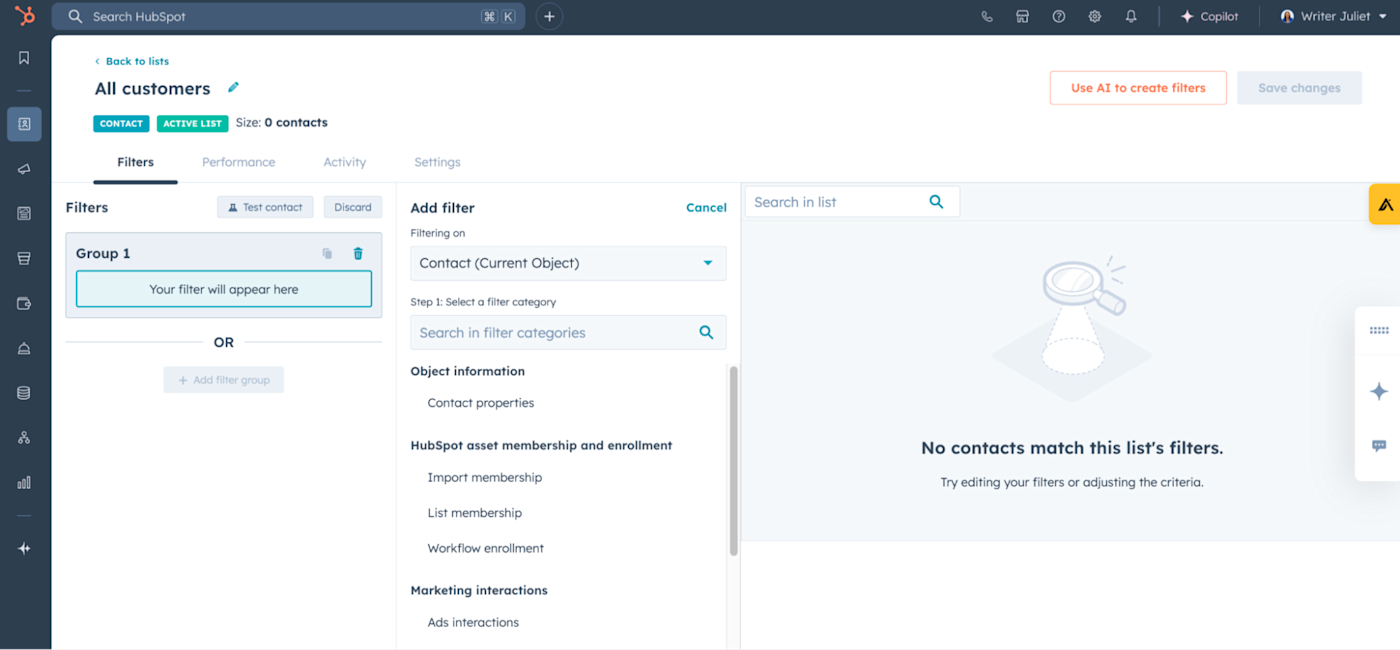Open the calling phone icon

pos(987,17)
